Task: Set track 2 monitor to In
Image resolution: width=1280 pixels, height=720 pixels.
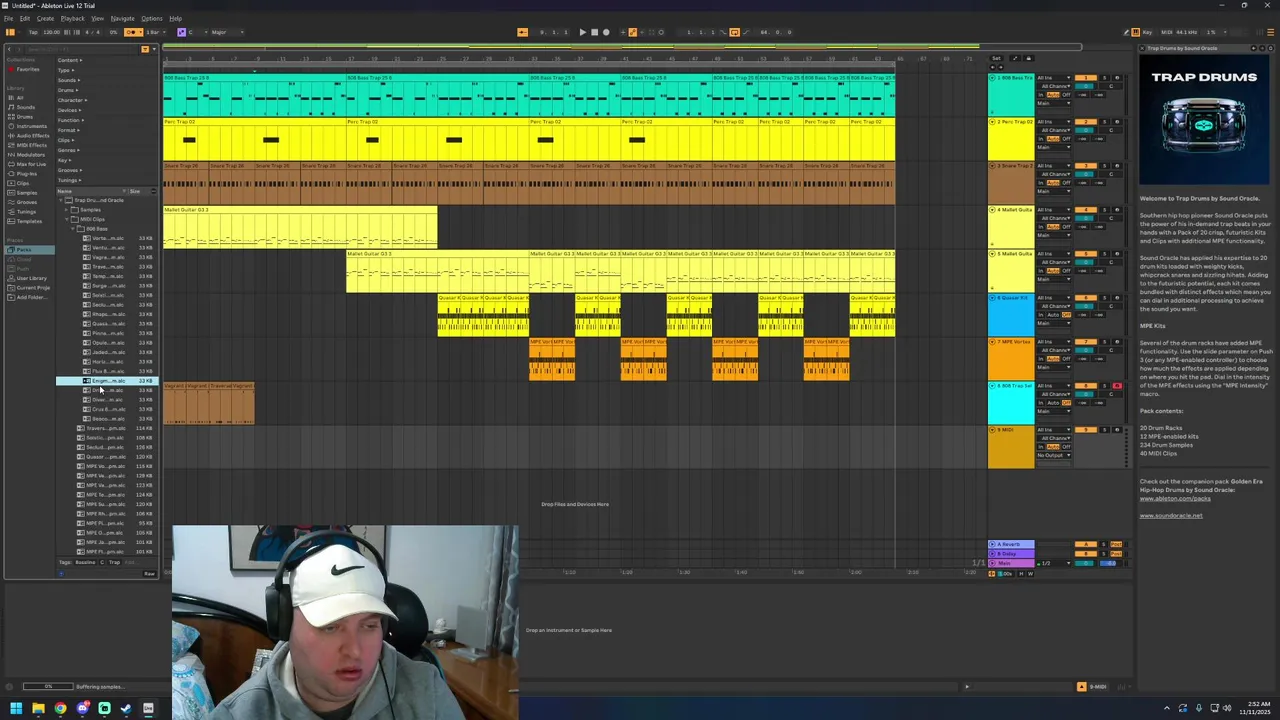Action: coord(1041,139)
